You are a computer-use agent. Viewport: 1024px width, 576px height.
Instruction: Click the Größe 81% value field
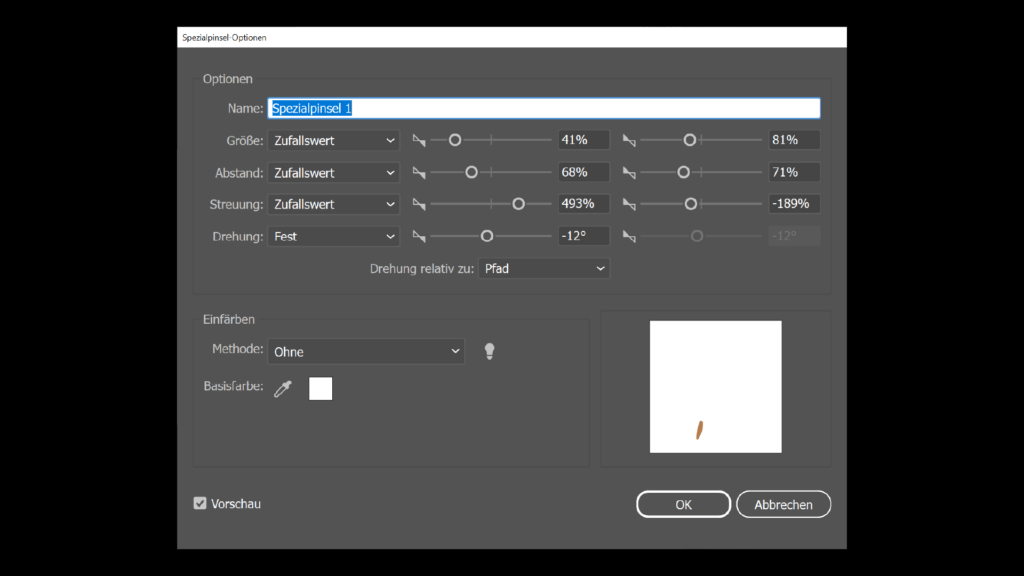(793, 140)
